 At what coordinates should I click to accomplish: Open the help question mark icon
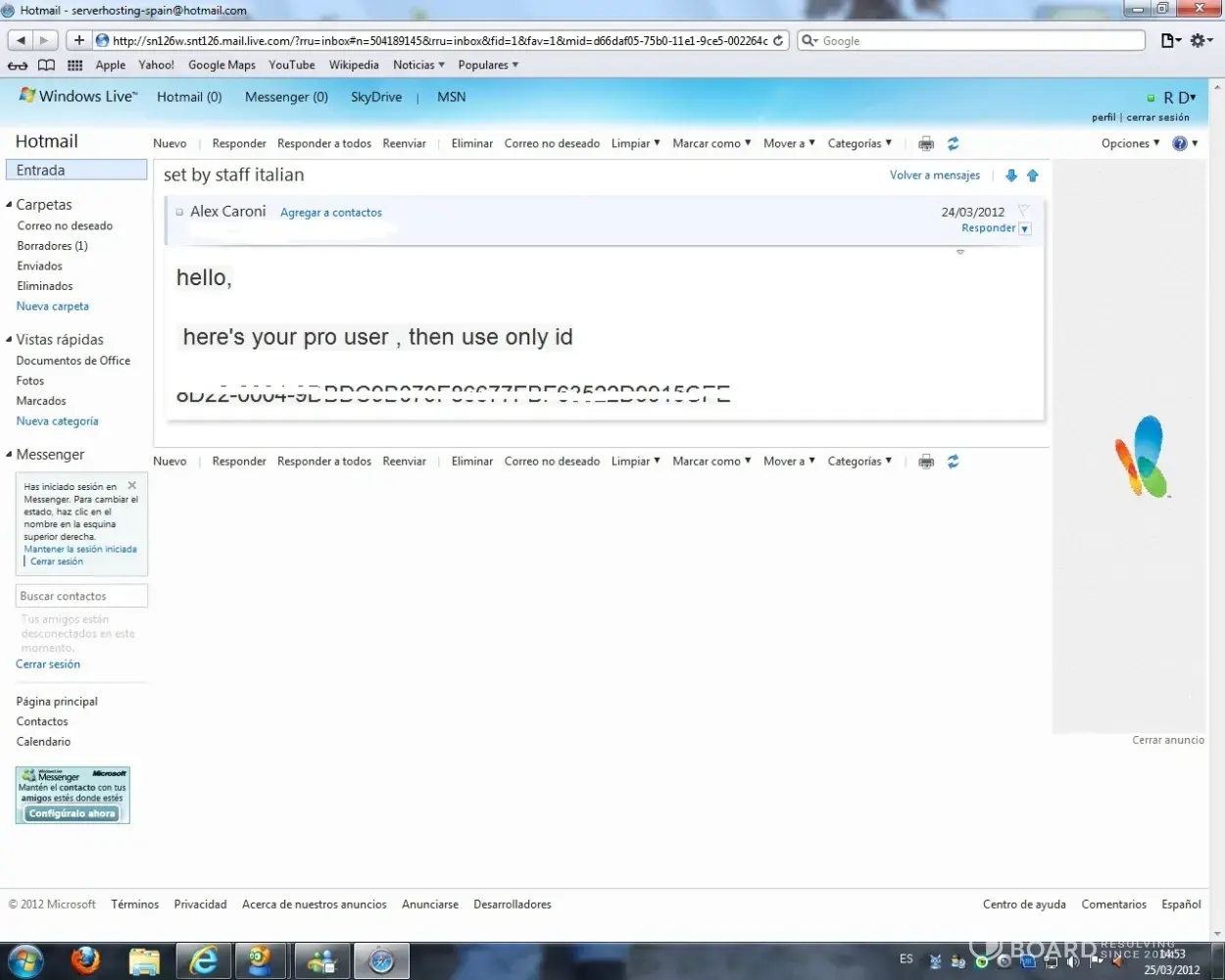[1180, 143]
